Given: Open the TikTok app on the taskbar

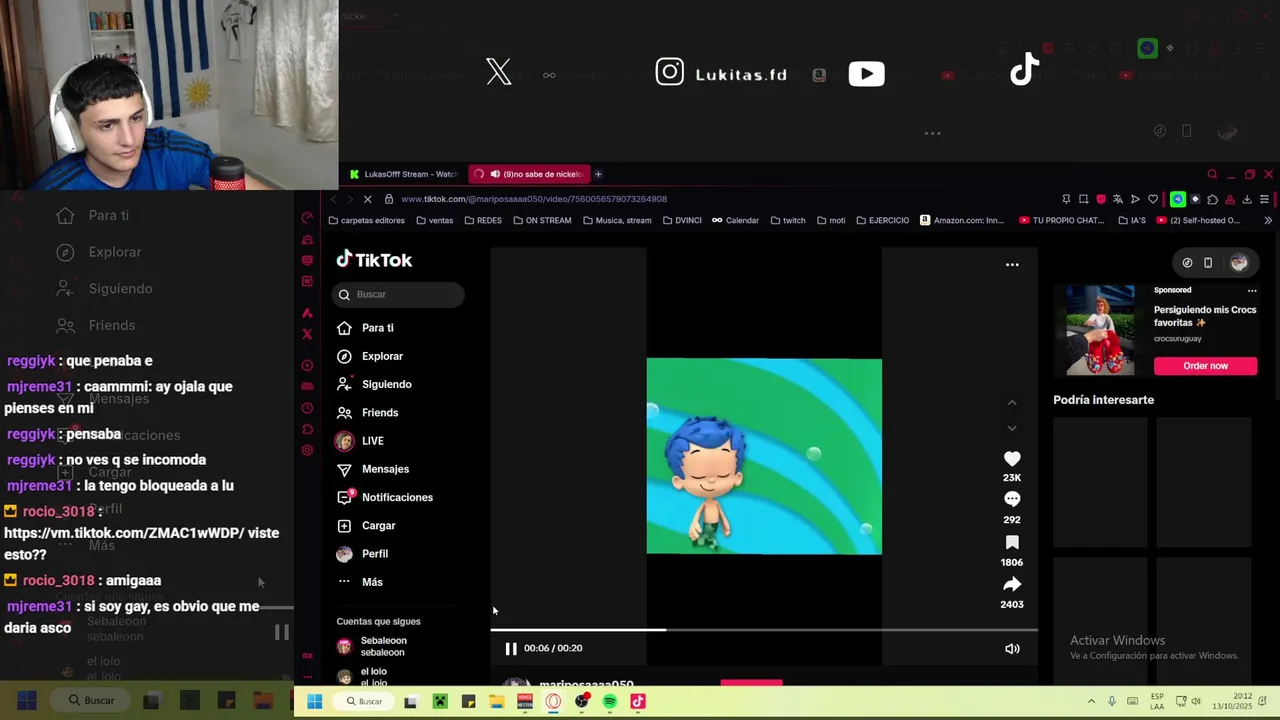Looking at the screenshot, I should point(638,702).
